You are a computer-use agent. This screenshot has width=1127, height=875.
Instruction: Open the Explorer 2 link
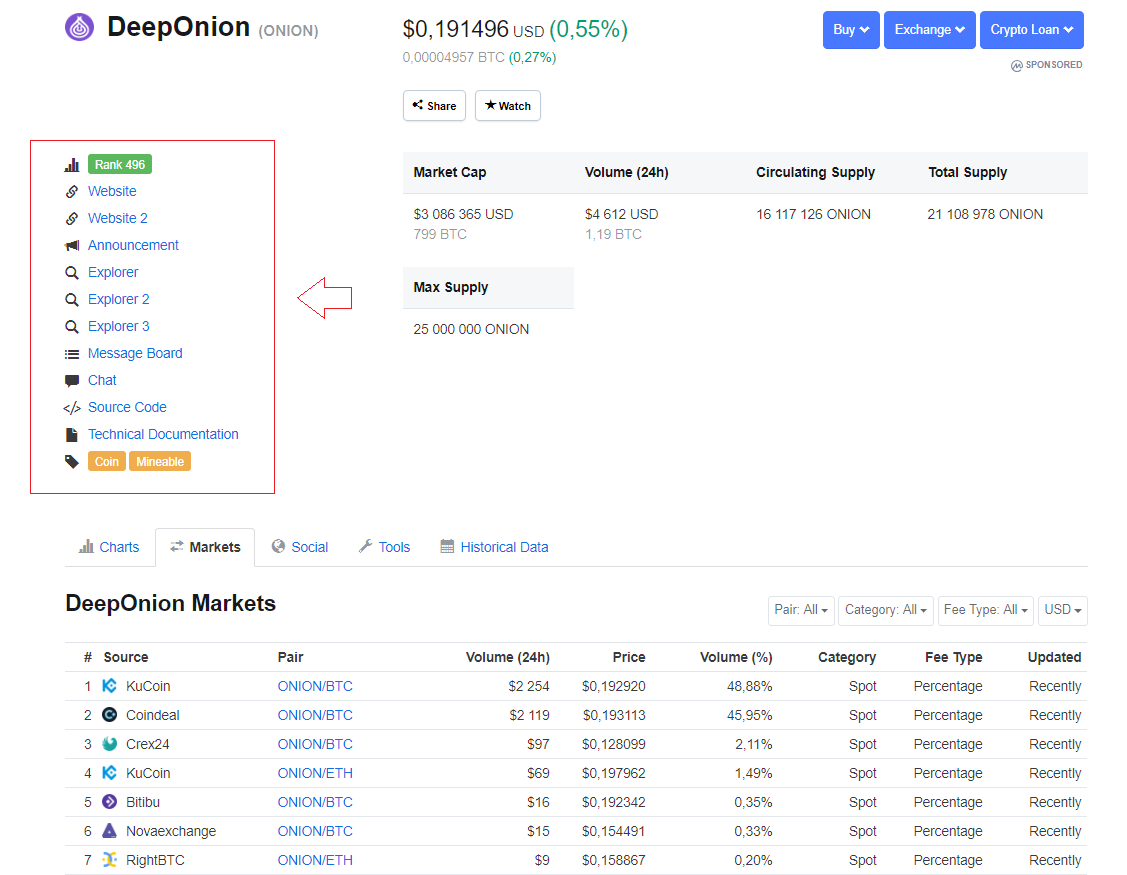pos(119,299)
